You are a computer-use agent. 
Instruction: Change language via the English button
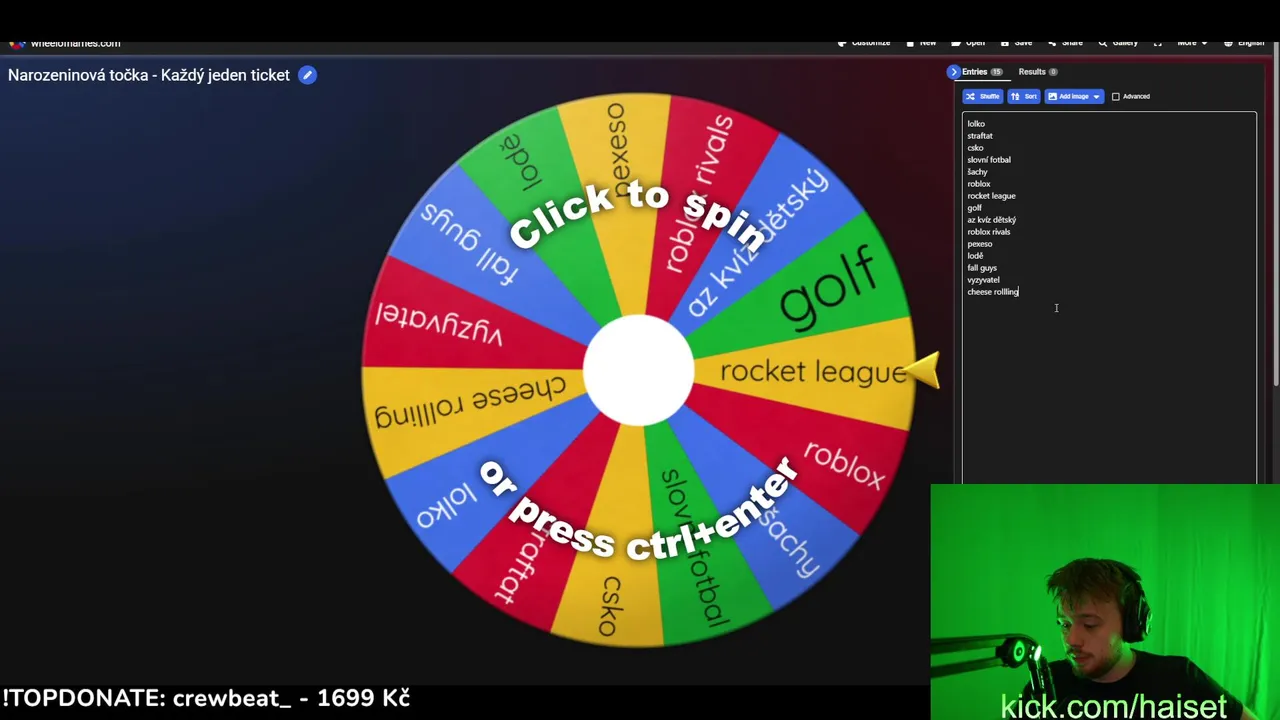coord(1245,43)
